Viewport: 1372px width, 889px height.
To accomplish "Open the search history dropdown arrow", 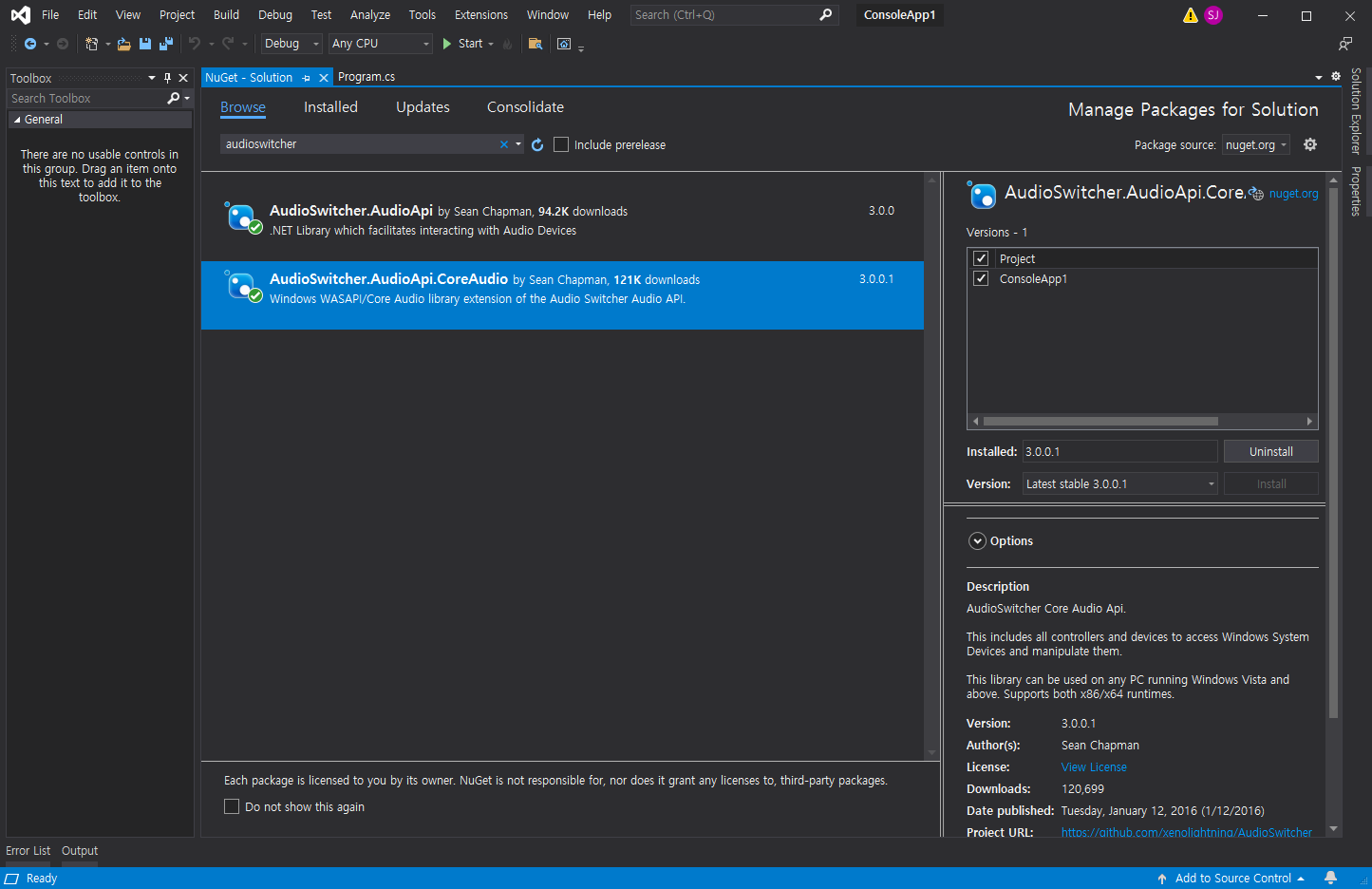I will pos(518,144).
